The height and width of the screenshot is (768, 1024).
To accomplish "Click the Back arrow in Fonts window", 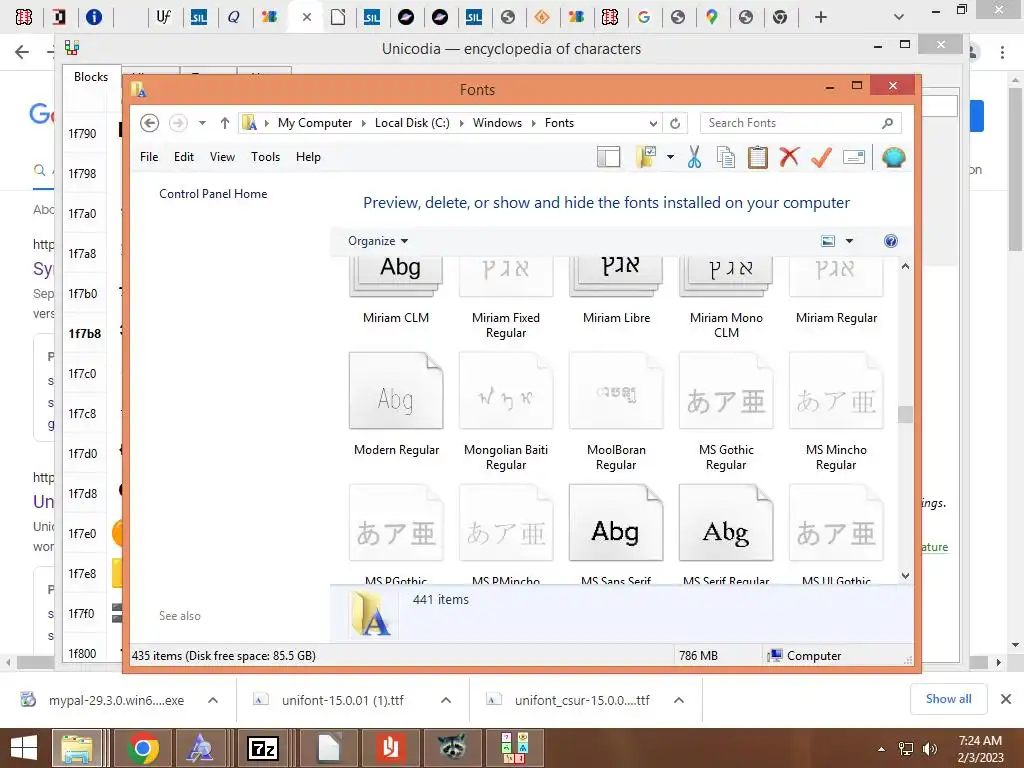I will tap(150, 123).
